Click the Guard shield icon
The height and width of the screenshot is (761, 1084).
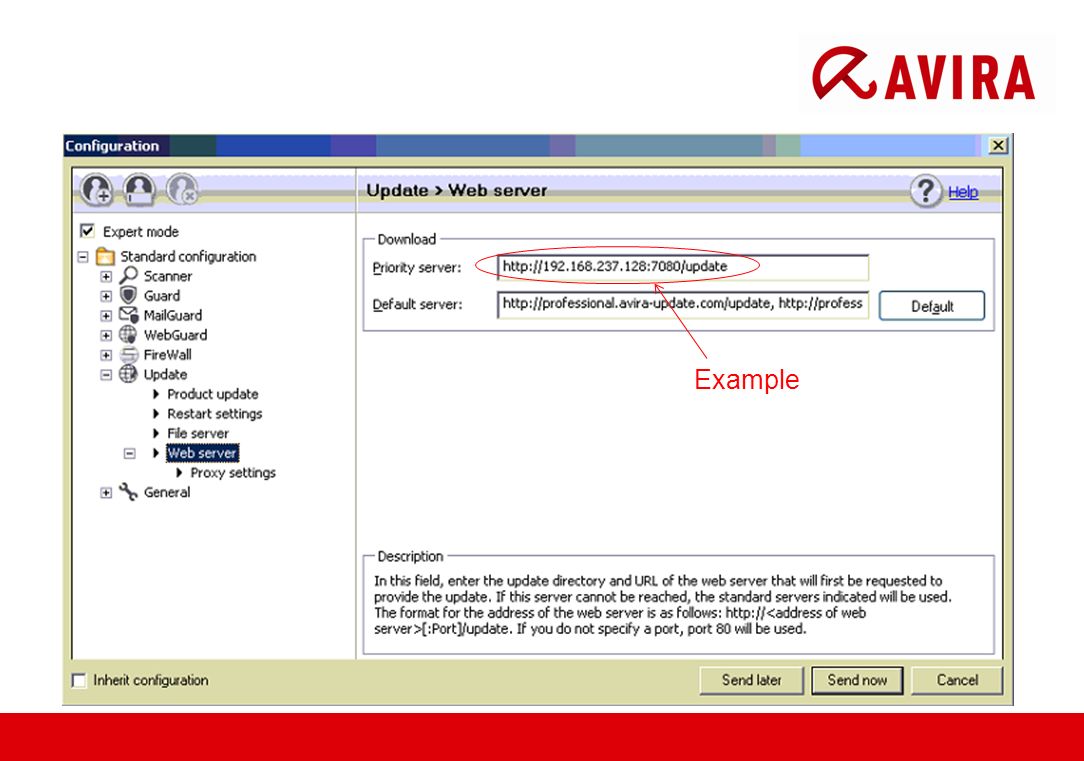(x=129, y=295)
